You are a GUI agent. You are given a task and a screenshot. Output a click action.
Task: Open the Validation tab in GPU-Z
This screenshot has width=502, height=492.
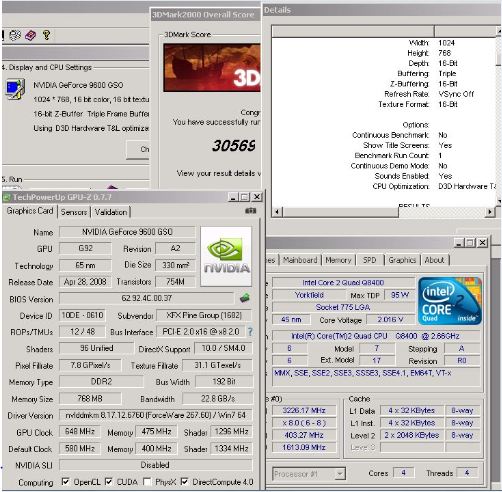click(x=111, y=212)
